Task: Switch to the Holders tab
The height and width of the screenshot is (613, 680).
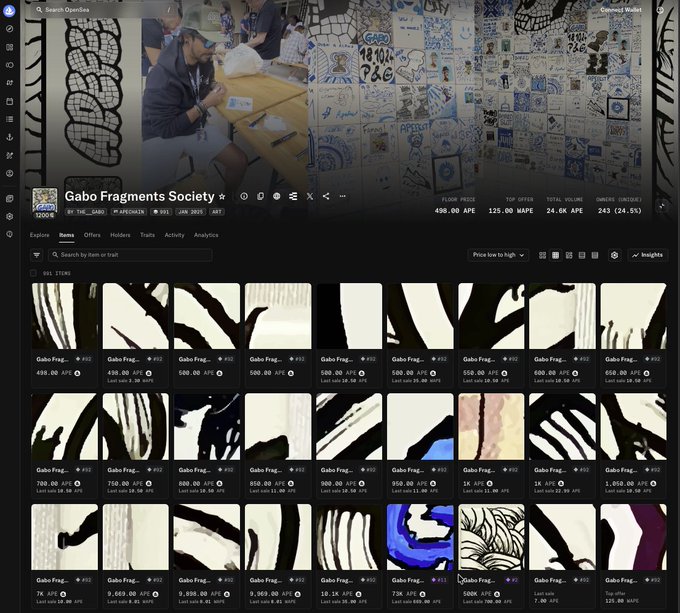Action: coord(120,235)
